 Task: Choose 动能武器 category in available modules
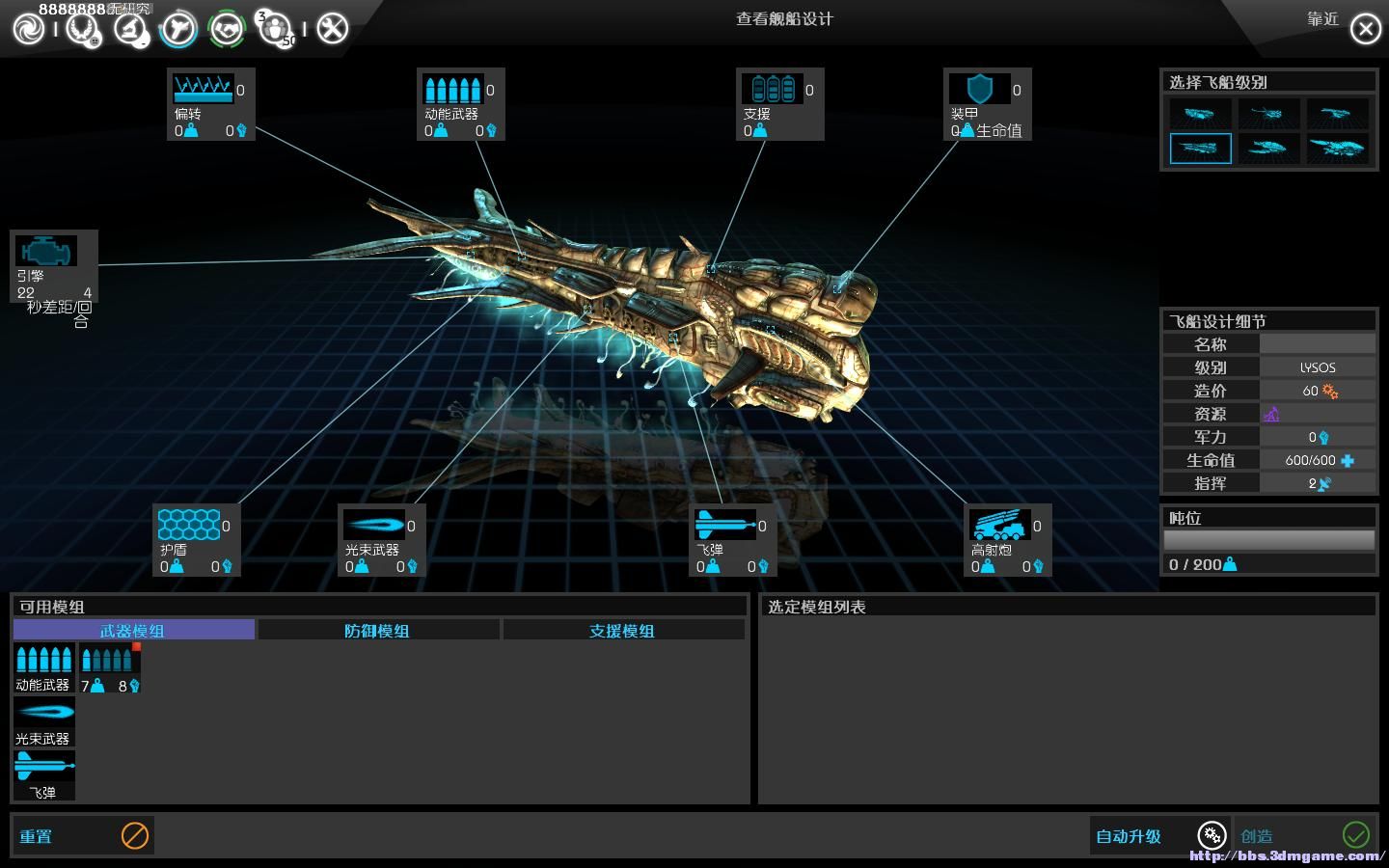tap(44, 667)
